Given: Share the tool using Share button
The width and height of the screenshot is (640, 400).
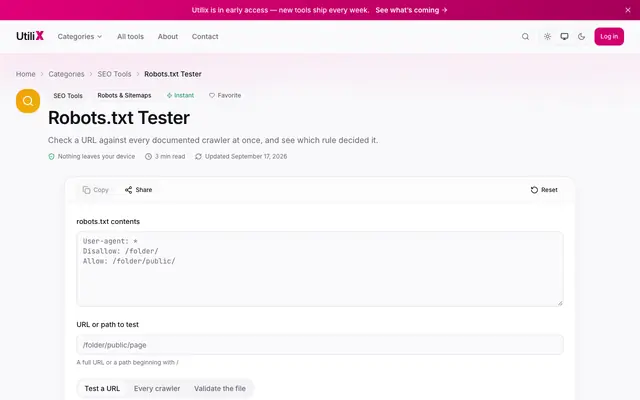Looking at the screenshot, I should coord(138,190).
